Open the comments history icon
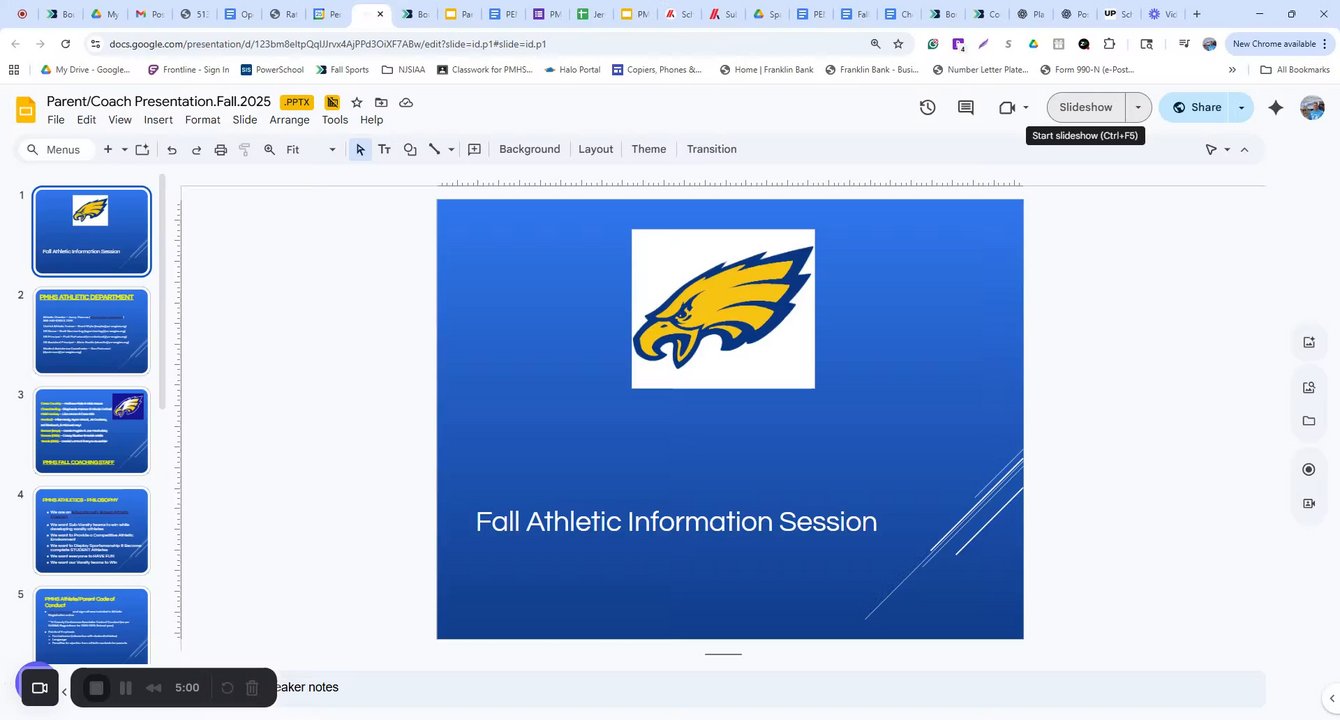The height and width of the screenshot is (720, 1340). (965, 107)
